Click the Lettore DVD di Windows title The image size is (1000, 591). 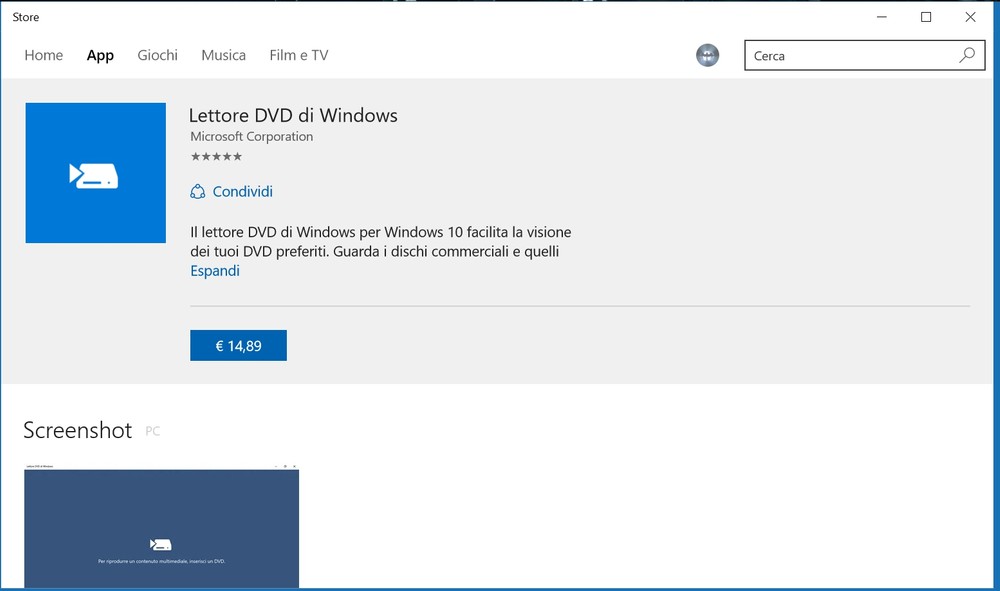tap(293, 115)
